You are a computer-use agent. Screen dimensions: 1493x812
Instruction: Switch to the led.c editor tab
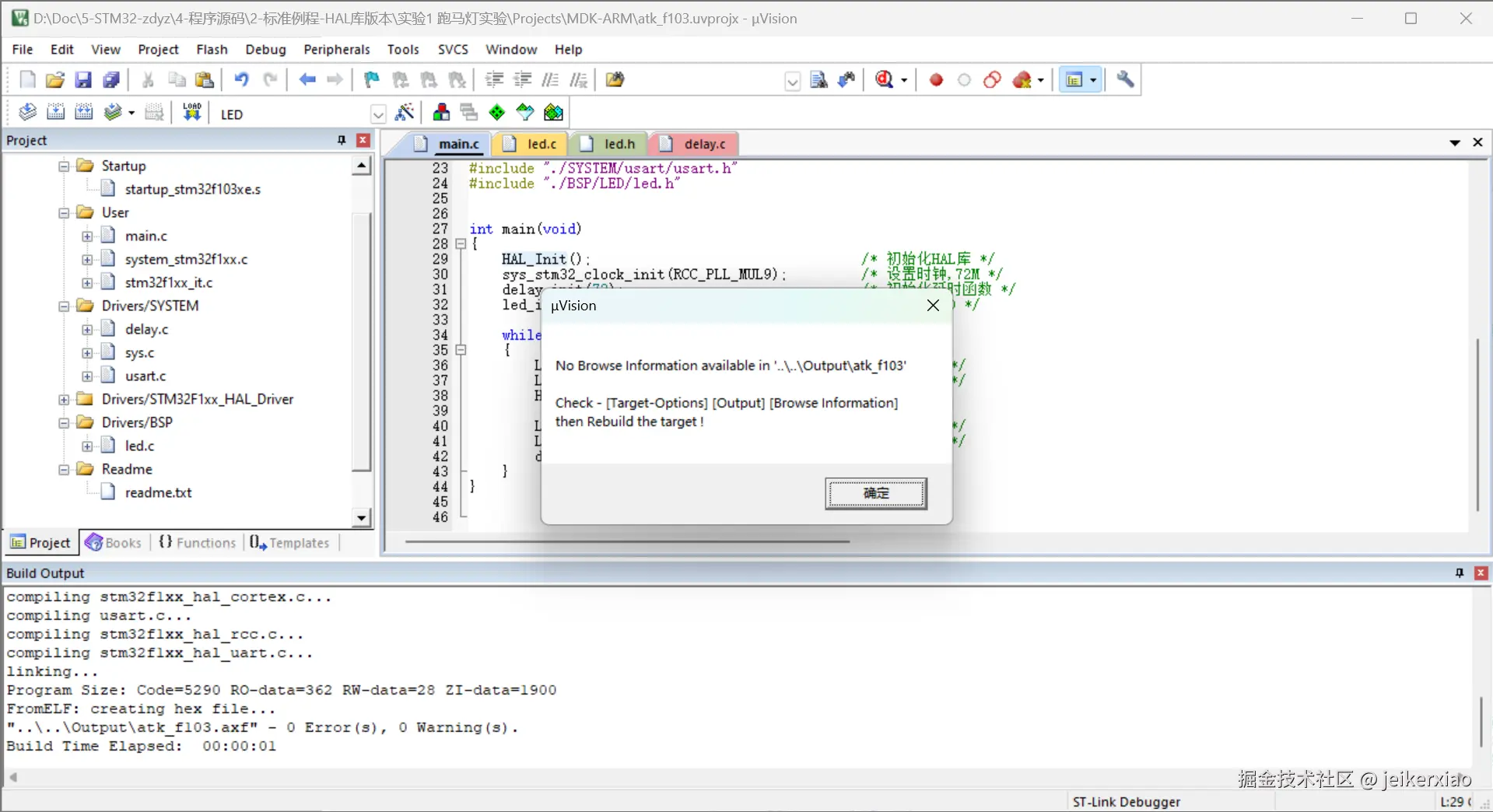(x=531, y=144)
